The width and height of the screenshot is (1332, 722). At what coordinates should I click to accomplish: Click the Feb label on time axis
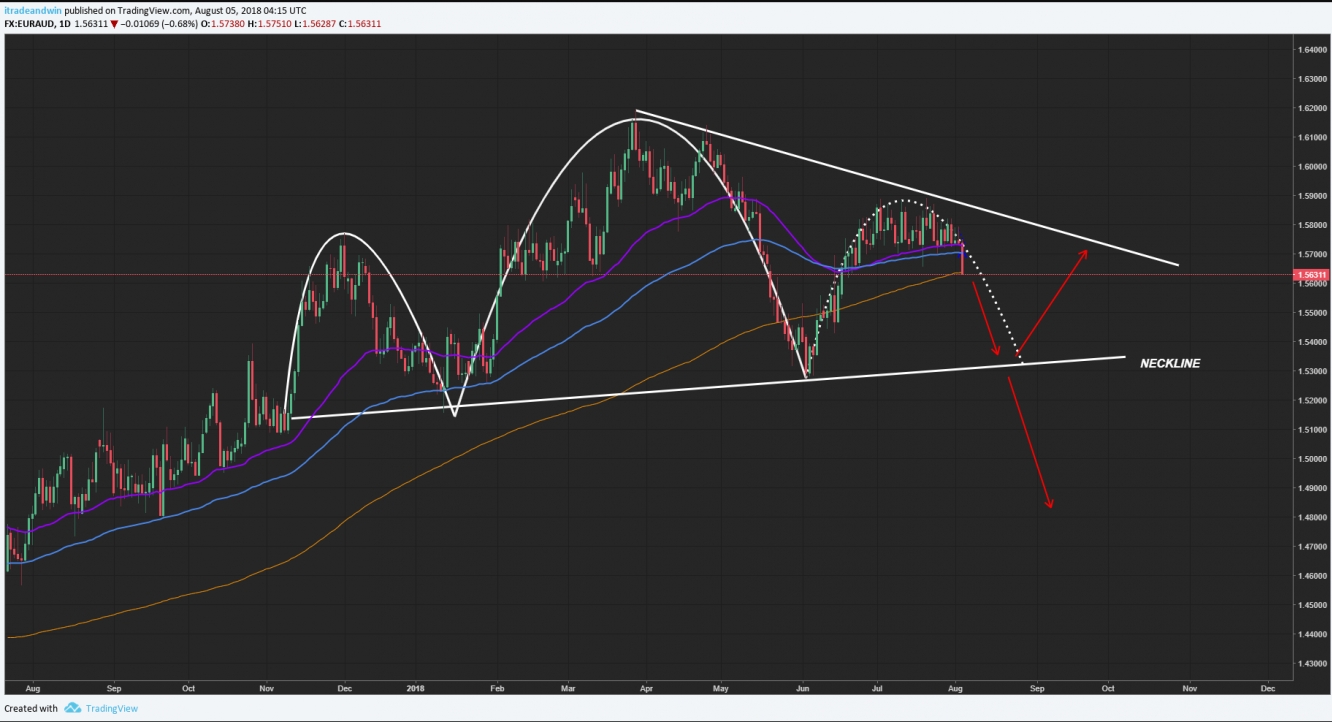pos(498,689)
